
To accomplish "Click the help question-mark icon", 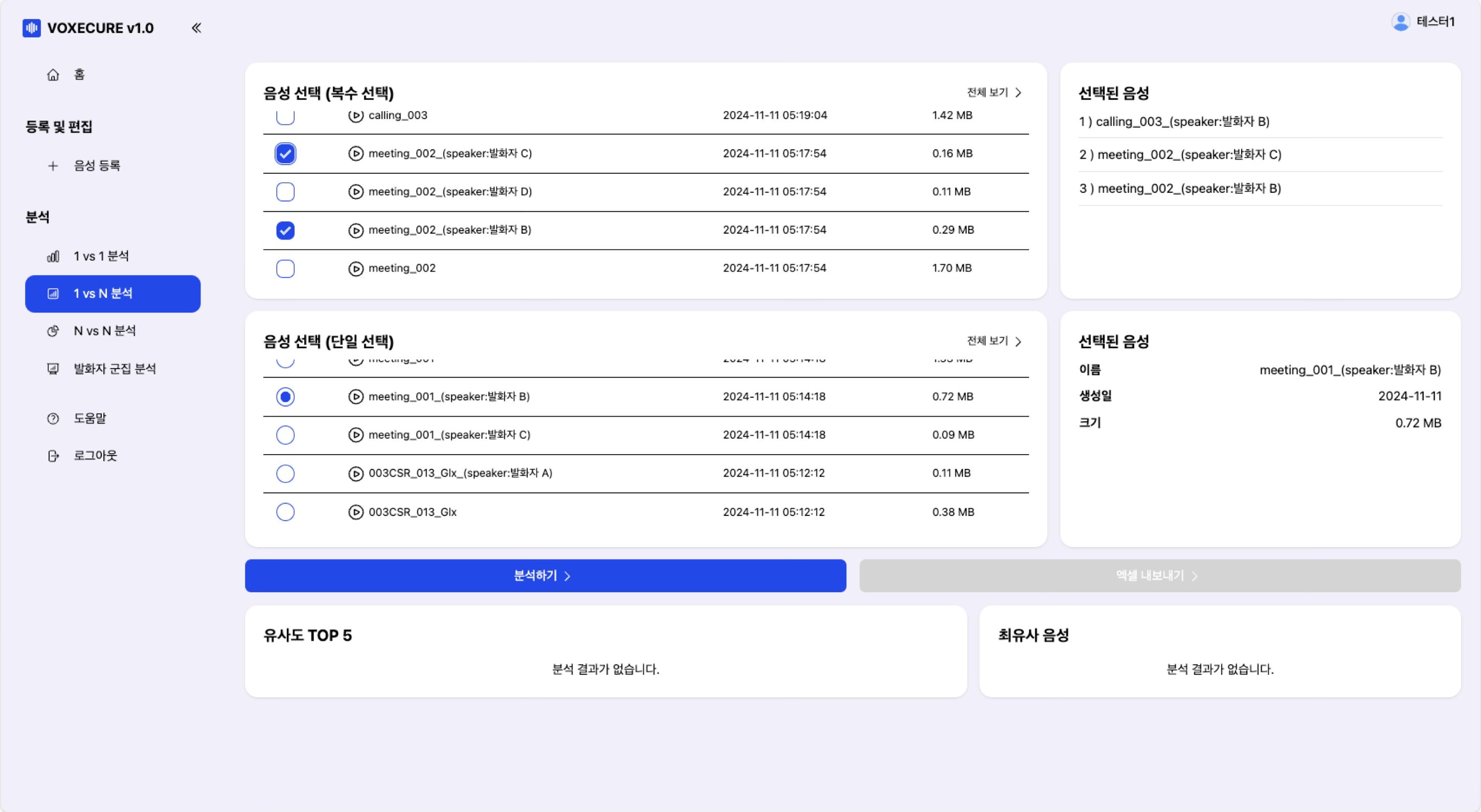I will click(x=53, y=418).
